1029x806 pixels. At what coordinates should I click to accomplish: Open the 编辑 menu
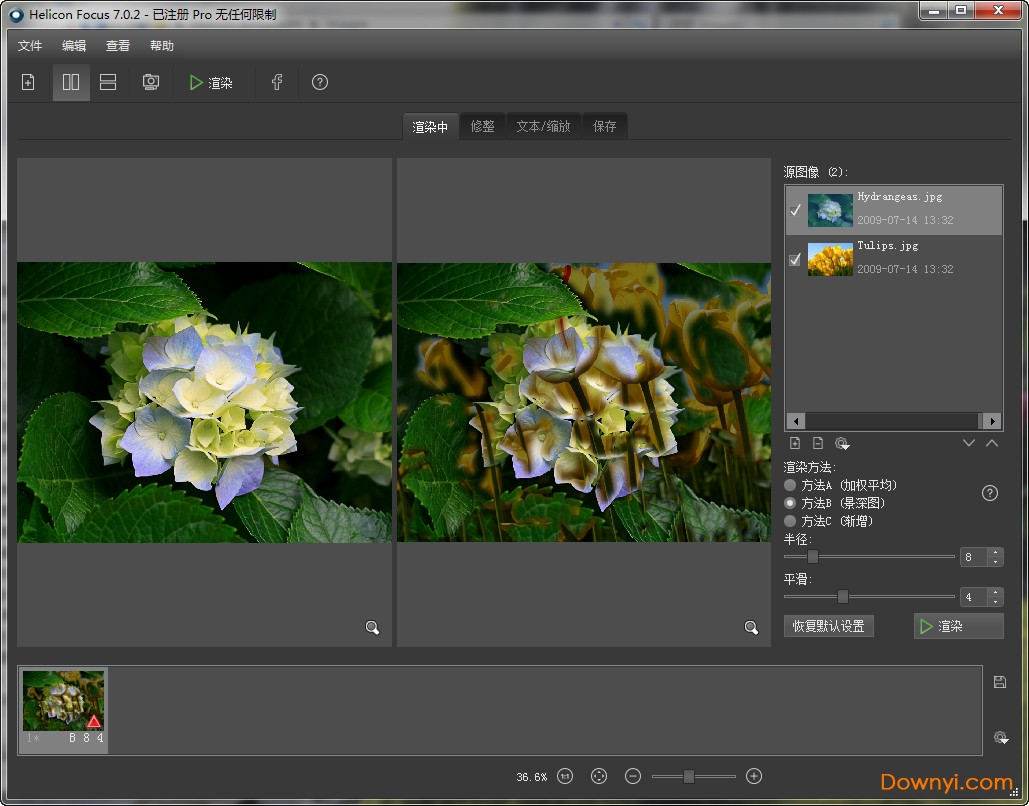[74, 46]
